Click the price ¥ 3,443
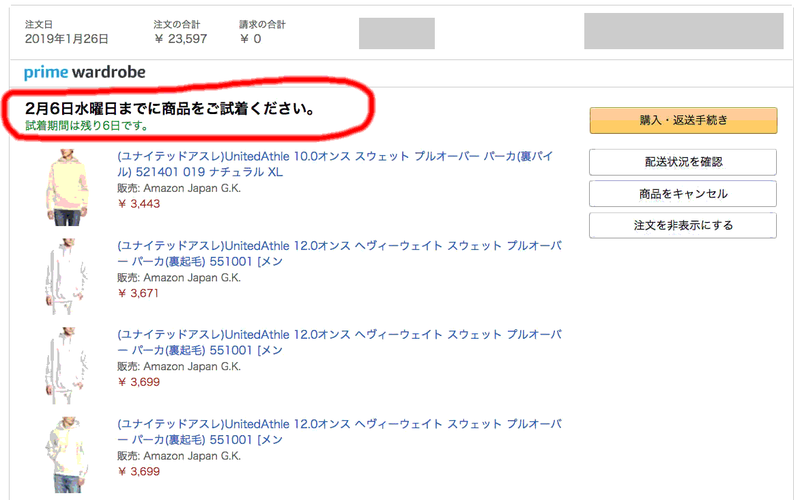Screen dimensions: 800x500 [x=139, y=204]
